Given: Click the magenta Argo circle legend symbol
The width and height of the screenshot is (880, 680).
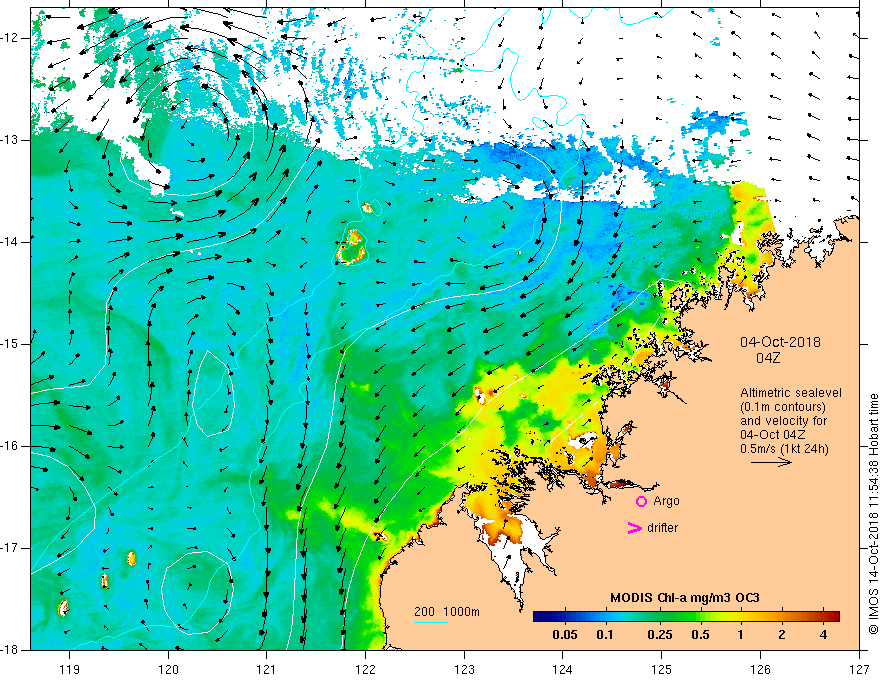Looking at the screenshot, I should click(641, 501).
